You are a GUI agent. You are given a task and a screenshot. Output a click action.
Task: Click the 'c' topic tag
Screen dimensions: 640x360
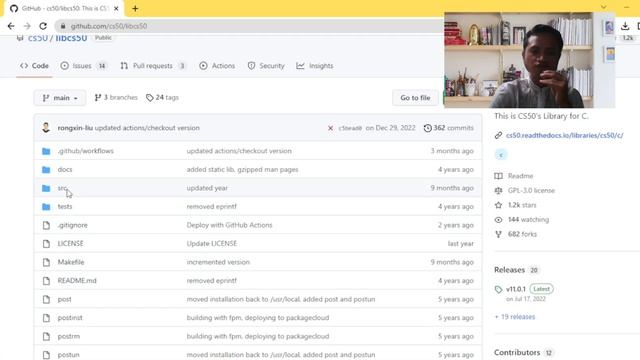pyautogui.click(x=501, y=155)
